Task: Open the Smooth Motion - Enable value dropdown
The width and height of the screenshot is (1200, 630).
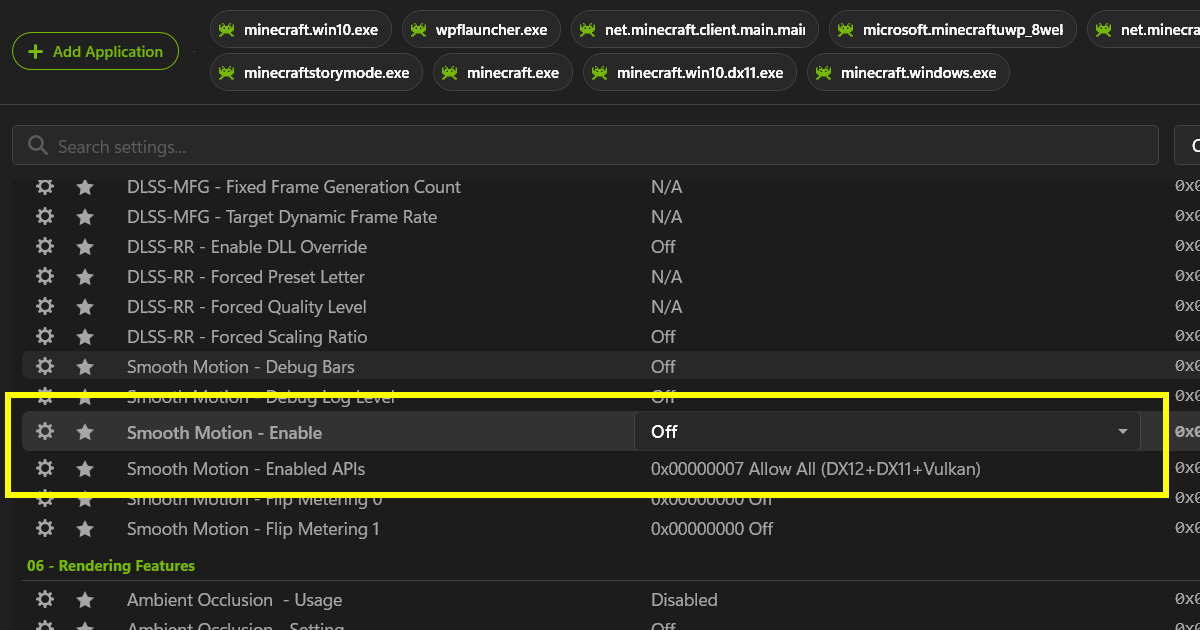Action: pyautogui.click(x=887, y=431)
